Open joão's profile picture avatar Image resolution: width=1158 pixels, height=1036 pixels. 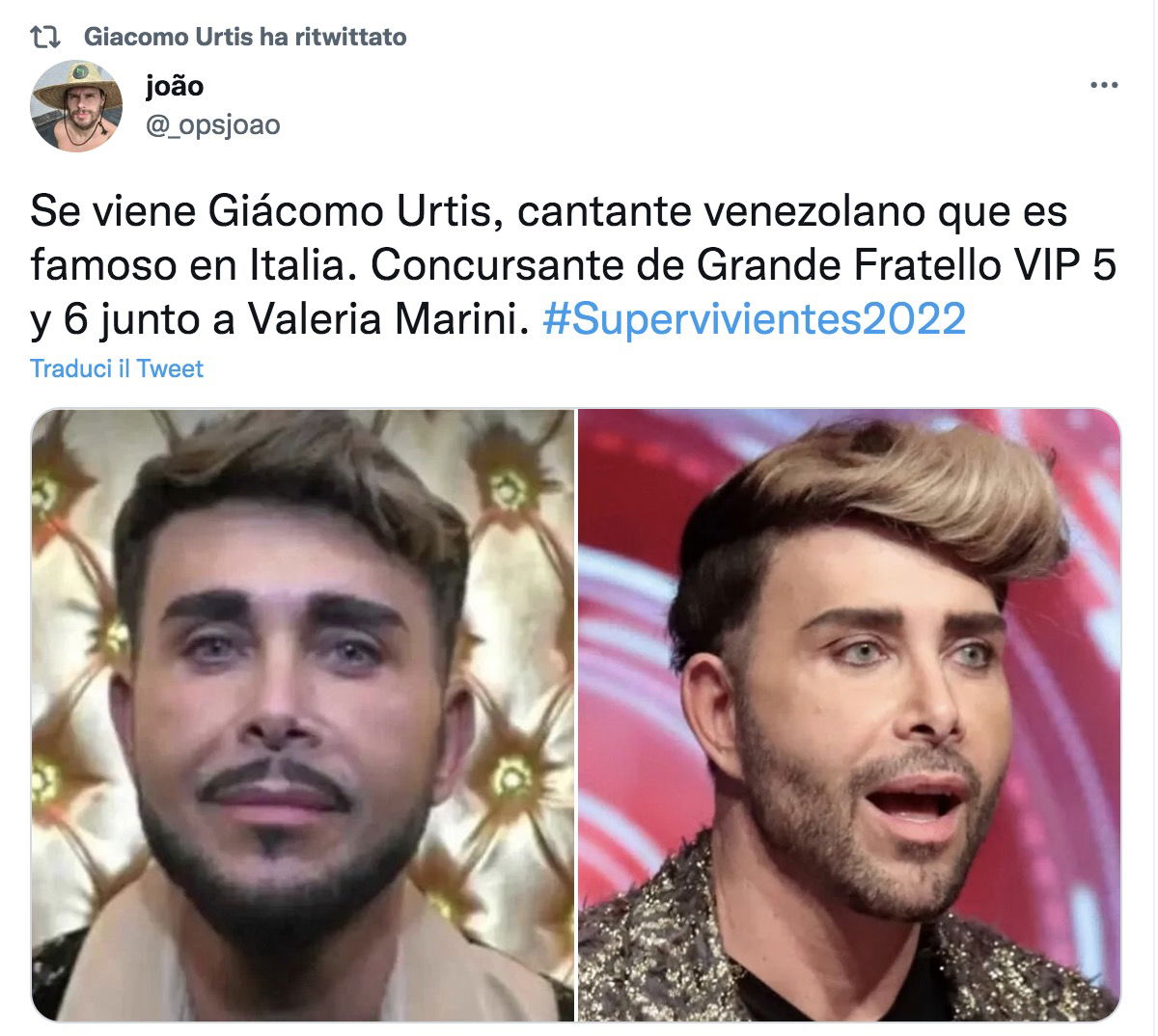[x=77, y=106]
